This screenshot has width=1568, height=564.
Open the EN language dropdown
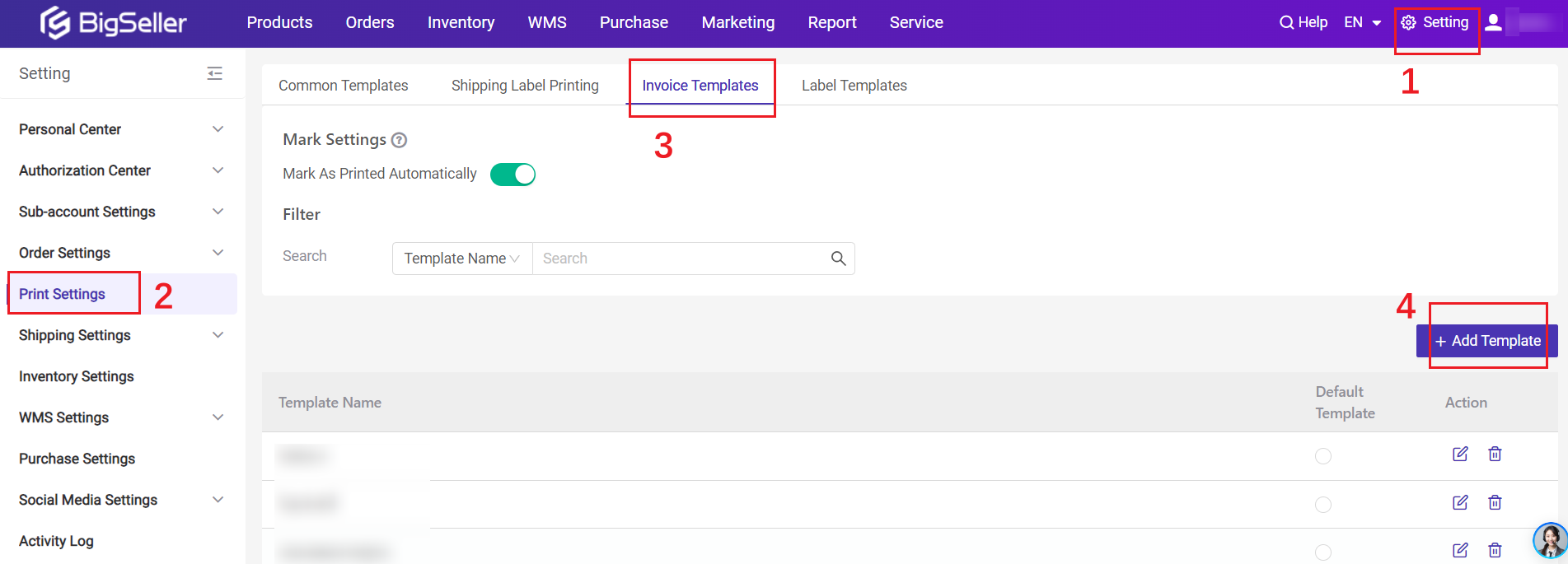[1362, 23]
